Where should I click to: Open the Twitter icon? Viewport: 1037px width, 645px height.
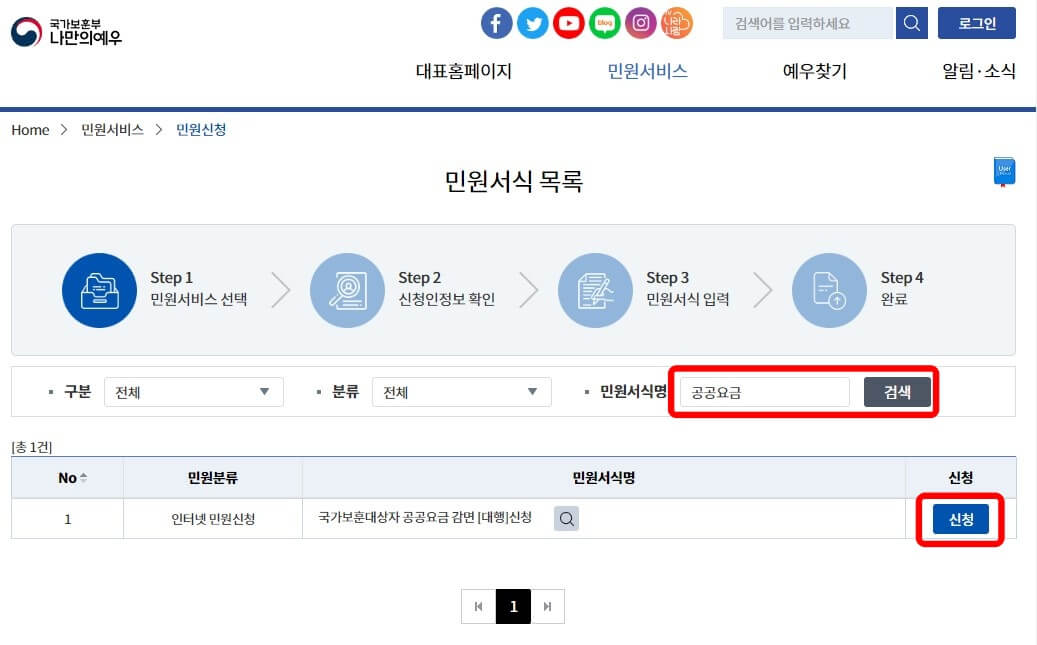click(x=533, y=23)
